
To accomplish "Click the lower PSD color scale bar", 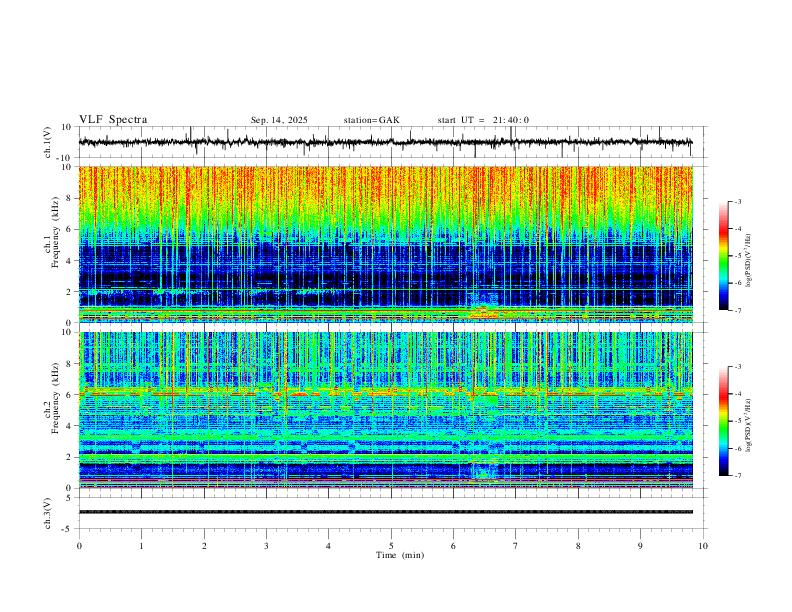I will (x=724, y=421).
